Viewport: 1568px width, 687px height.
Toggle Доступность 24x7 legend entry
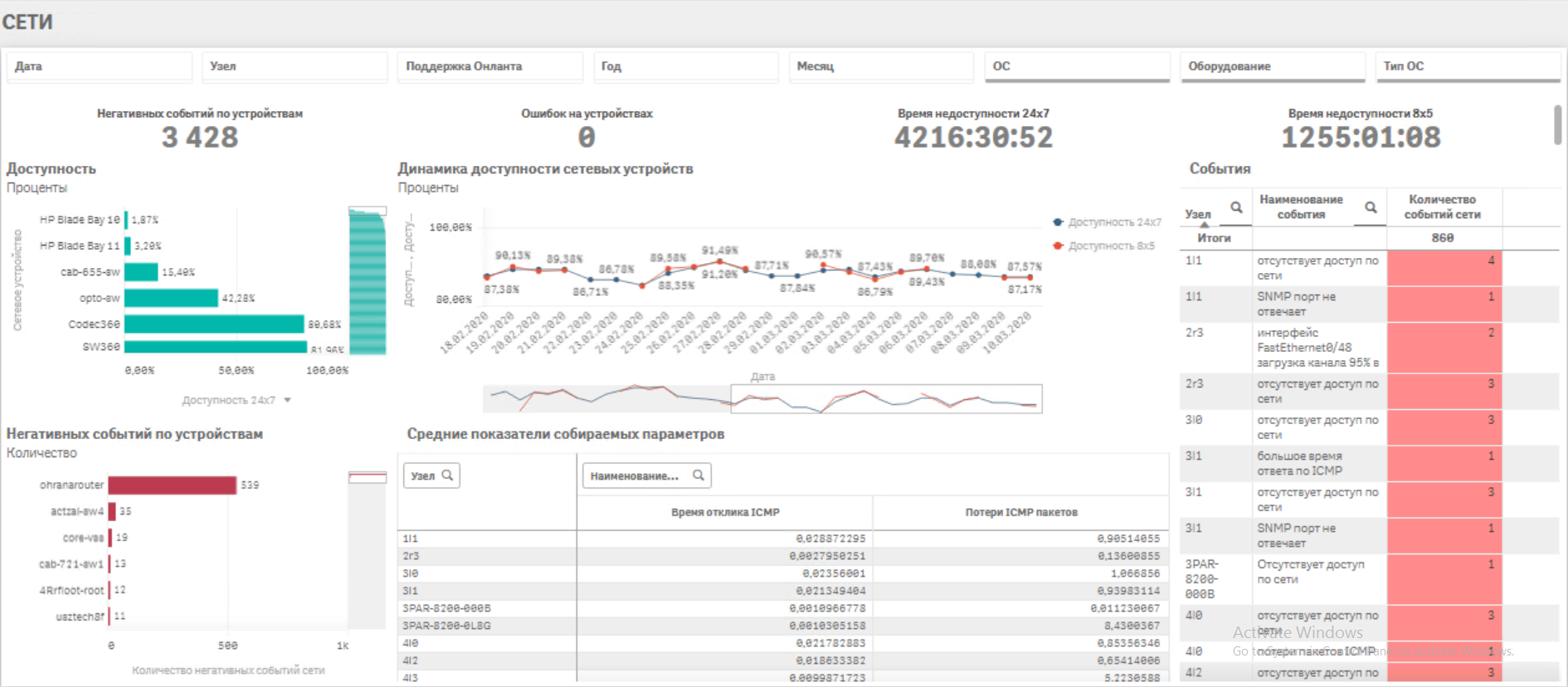tap(1107, 222)
